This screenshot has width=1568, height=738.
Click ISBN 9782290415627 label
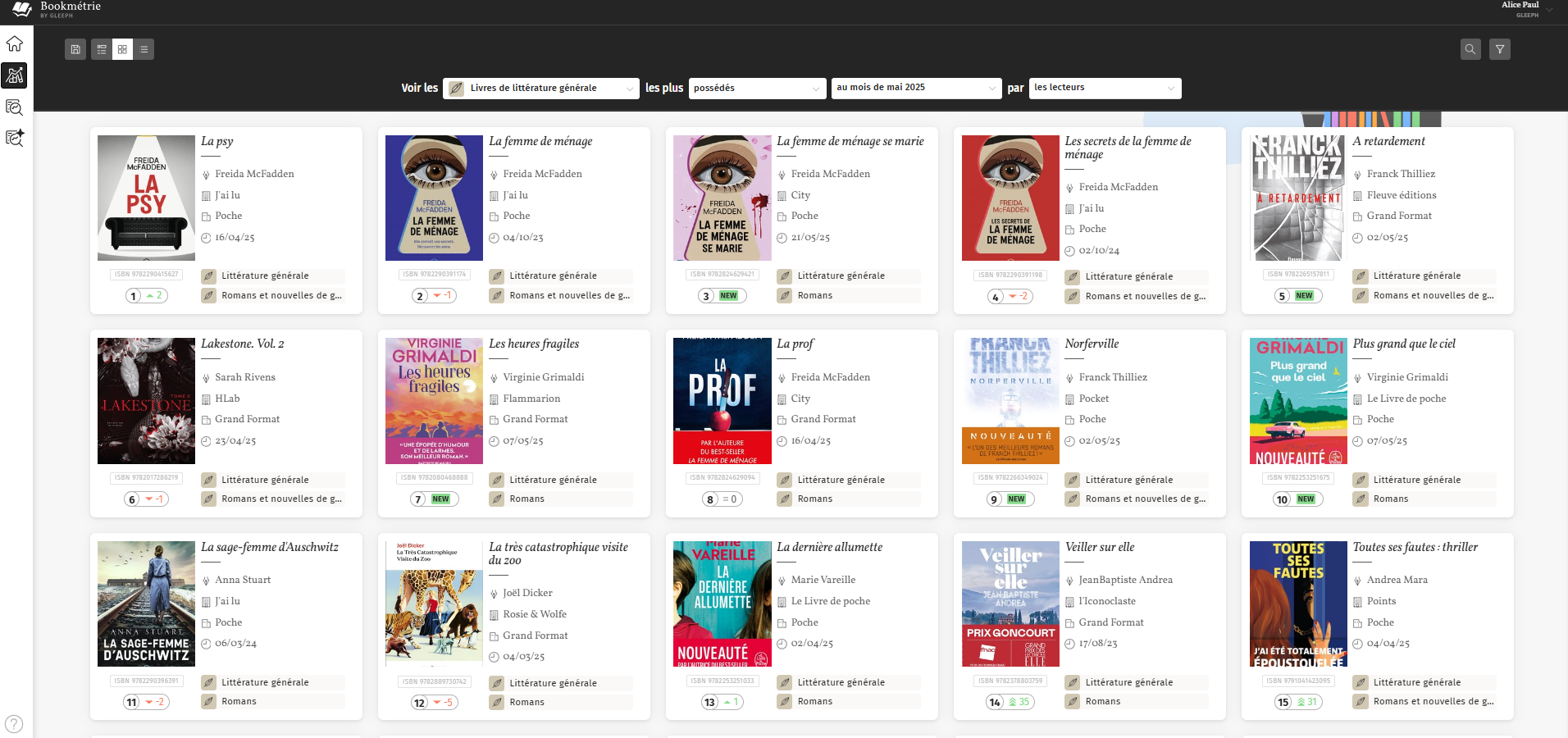[146, 275]
